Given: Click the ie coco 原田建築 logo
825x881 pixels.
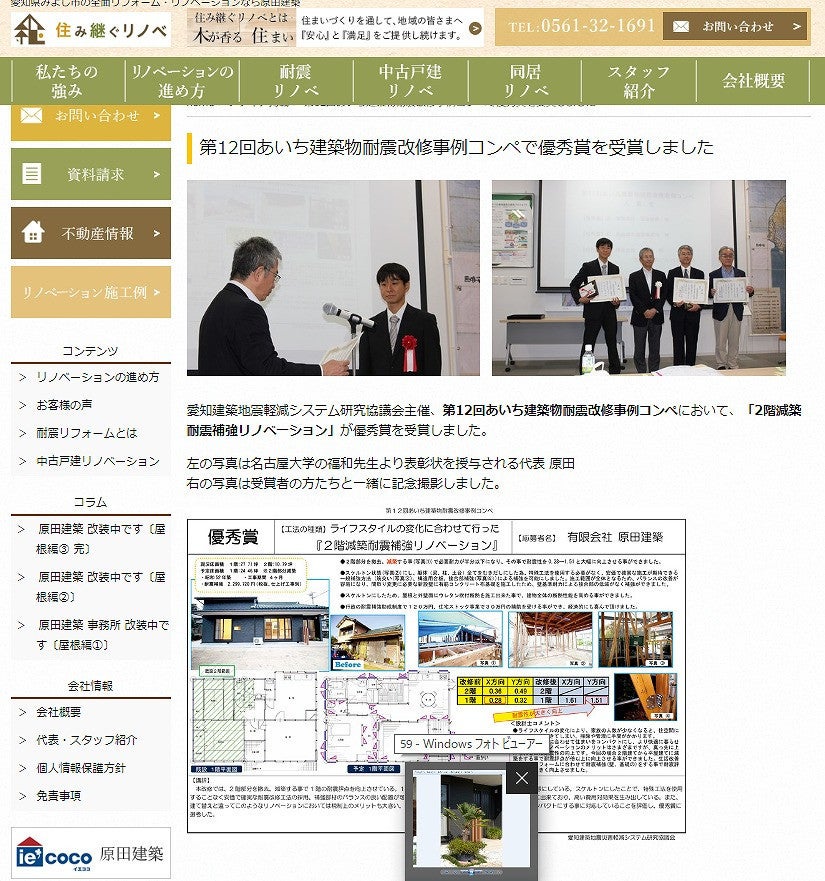Looking at the screenshot, I should (90, 854).
